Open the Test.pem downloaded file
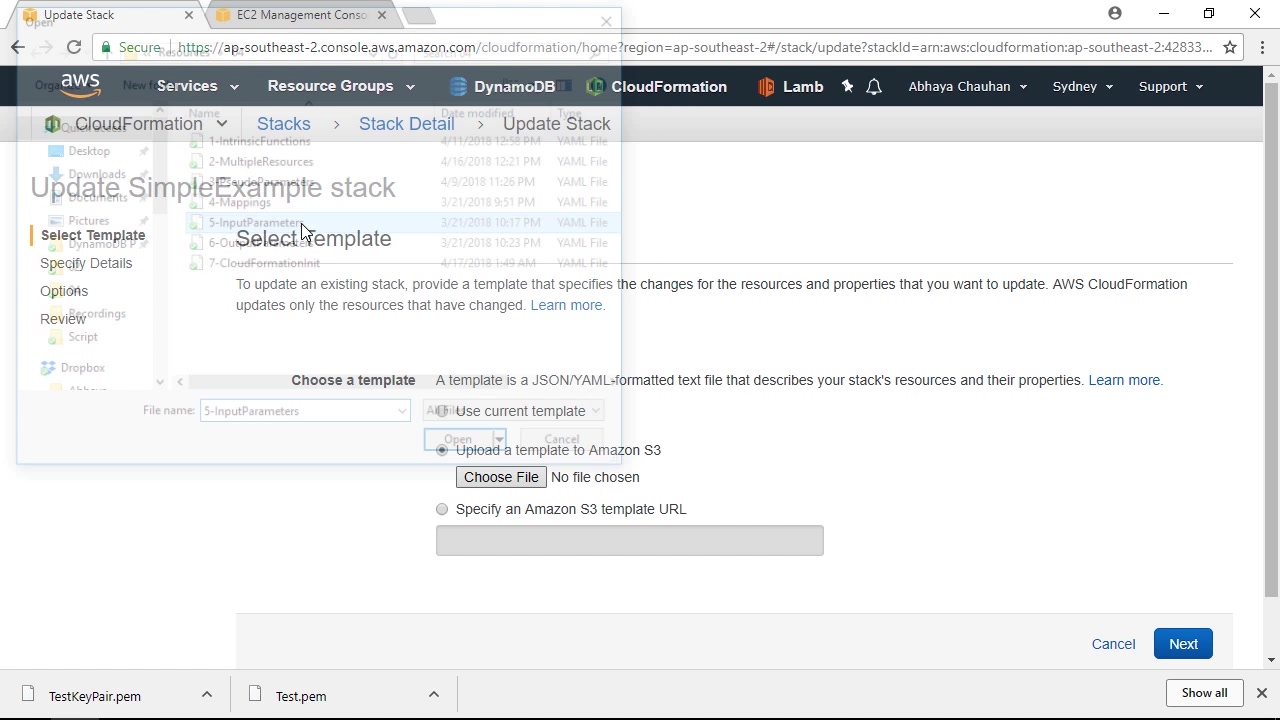This screenshot has height=720, width=1280. [x=301, y=696]
